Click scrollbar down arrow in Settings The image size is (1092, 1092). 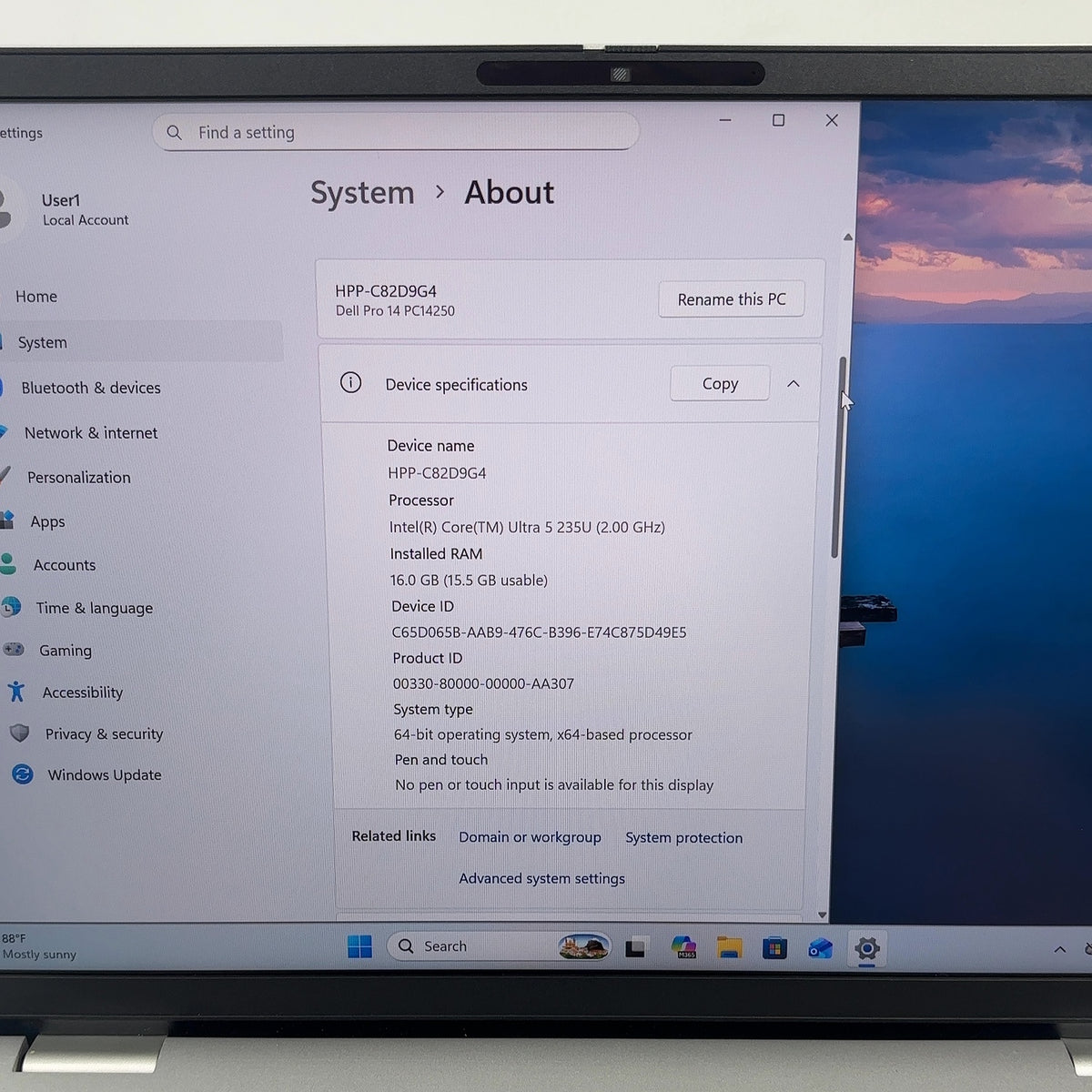click(x=822, y=915)
